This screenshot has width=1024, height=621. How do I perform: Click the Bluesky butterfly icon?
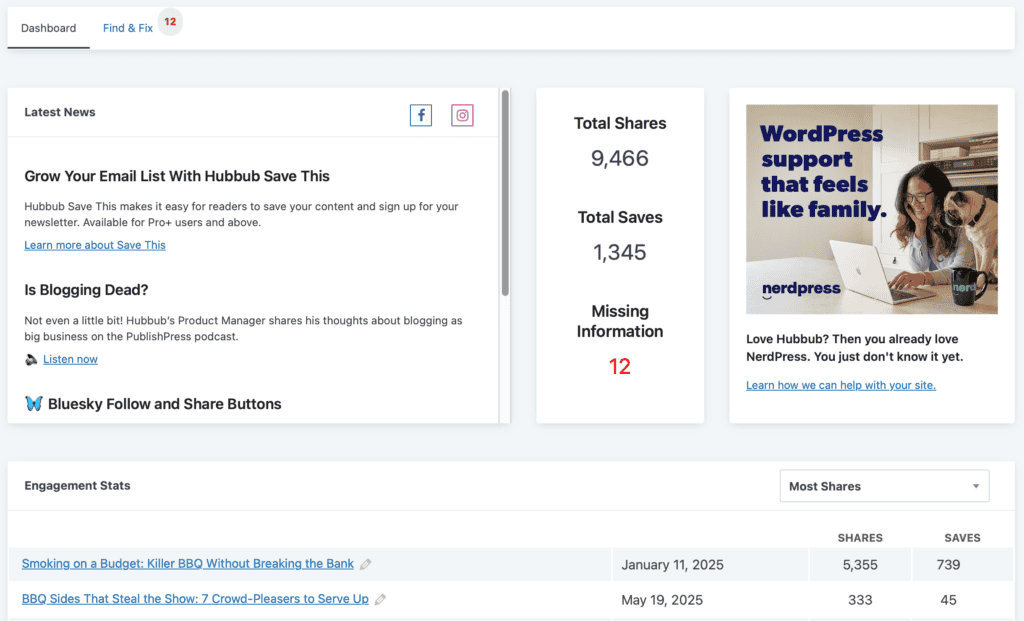click(33, 404)
